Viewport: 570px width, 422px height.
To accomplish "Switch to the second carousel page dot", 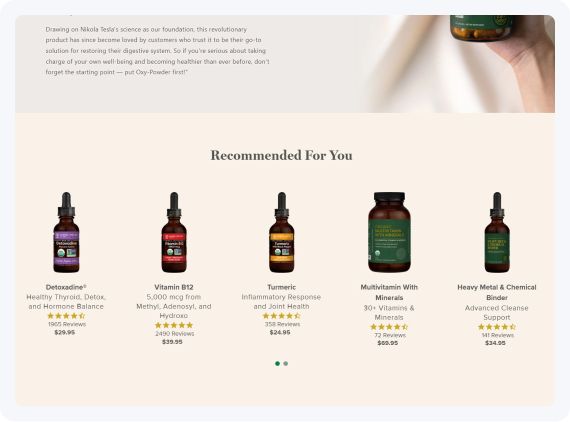I will (x=286, y=363).
